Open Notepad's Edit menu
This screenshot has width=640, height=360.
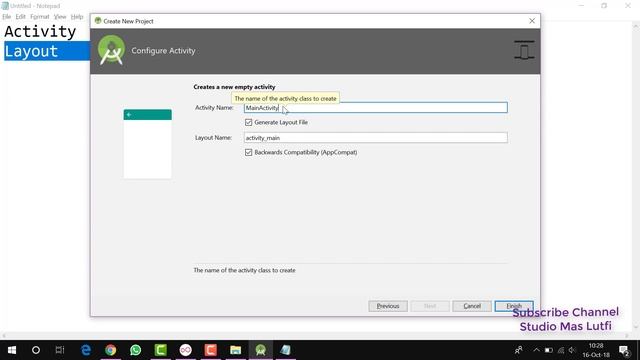click(20, 17)
